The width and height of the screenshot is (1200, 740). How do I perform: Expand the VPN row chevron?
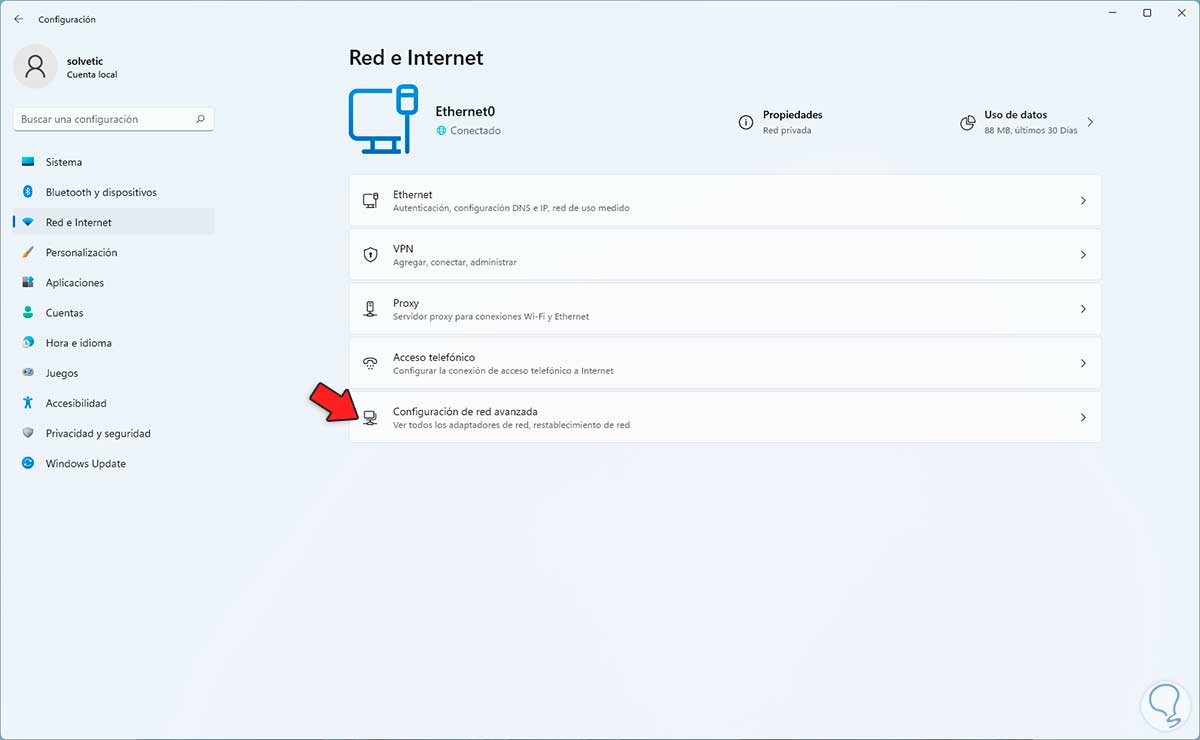1083,255
